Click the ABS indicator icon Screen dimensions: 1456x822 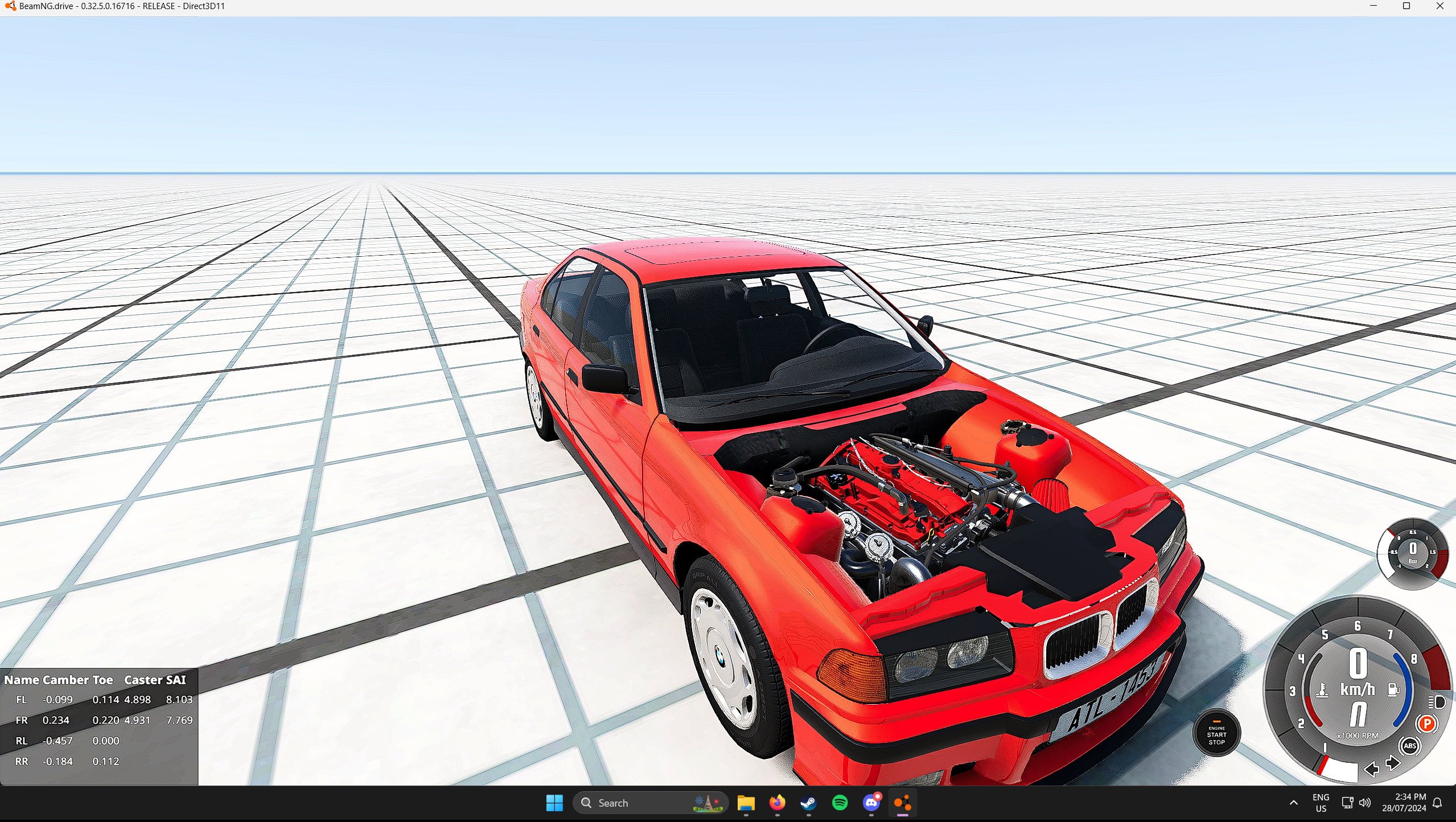pyautogui.click(x=1409, y=746)
